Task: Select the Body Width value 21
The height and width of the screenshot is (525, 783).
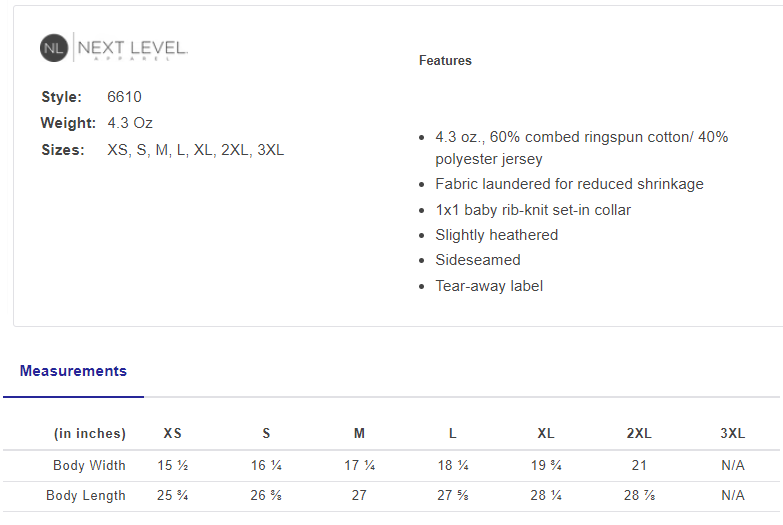Action: coord(639,465)
